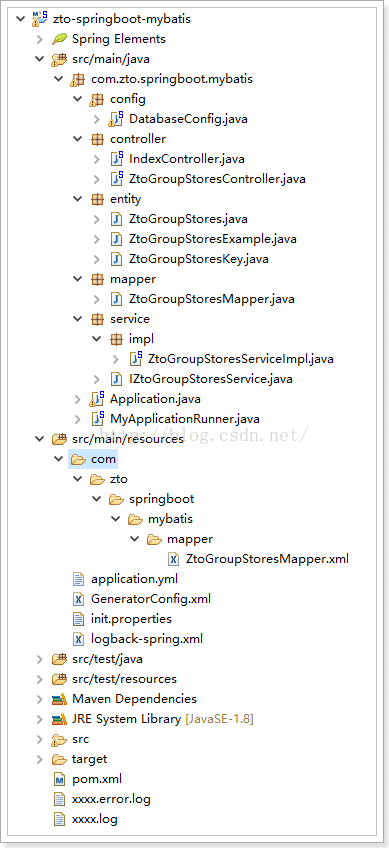The width and height of the screenshot is (389, 848).
Task: Click the service package icon
Action: coord(97,319)
